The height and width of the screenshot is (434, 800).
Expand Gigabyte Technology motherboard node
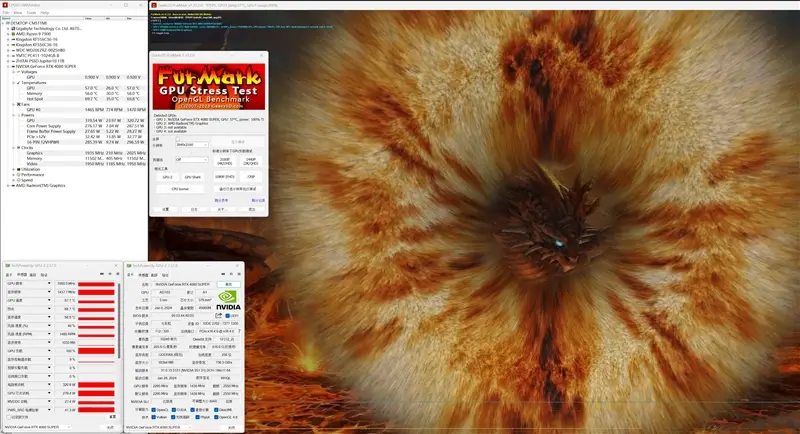8,29
